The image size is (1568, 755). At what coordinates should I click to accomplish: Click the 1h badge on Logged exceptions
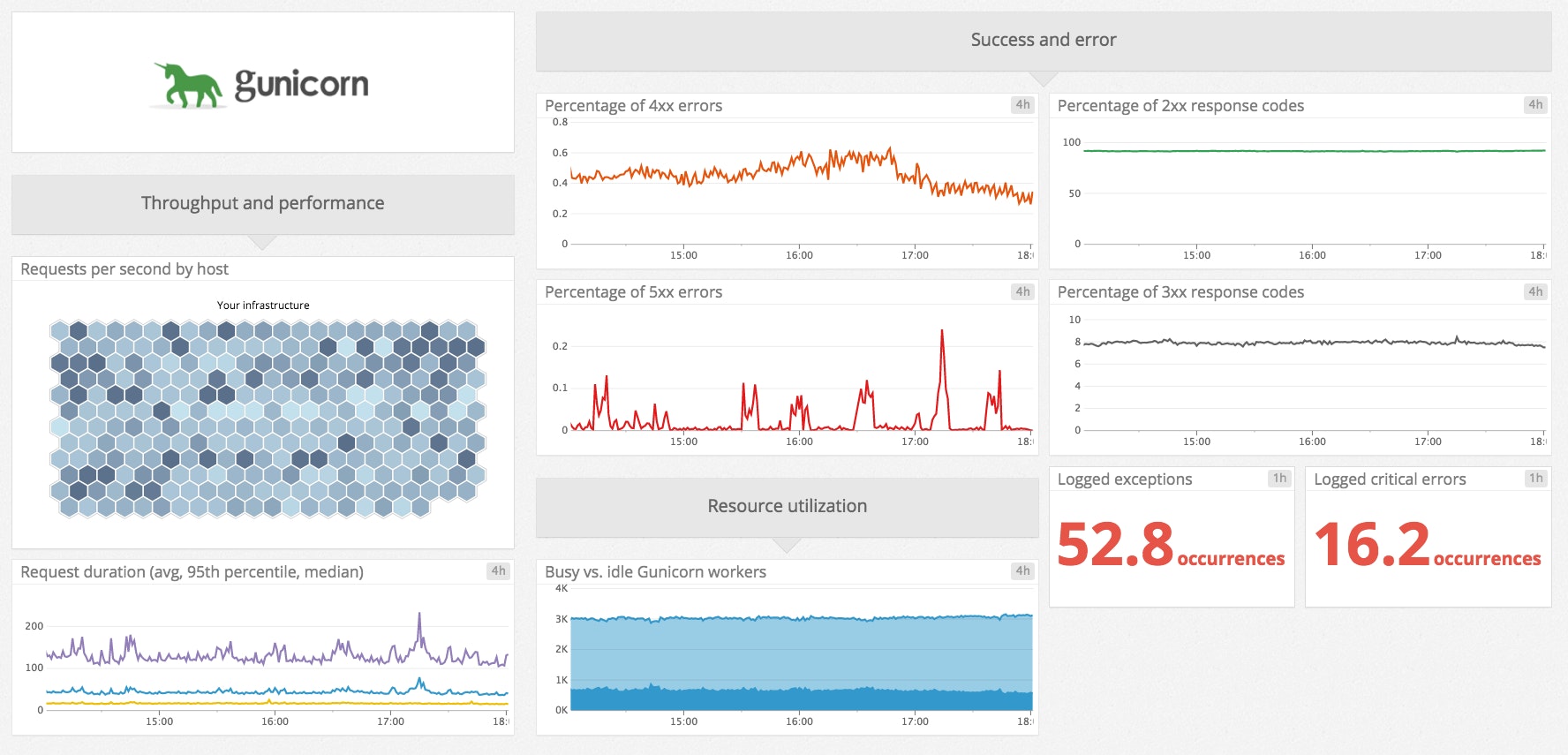tap(1279, 478)
